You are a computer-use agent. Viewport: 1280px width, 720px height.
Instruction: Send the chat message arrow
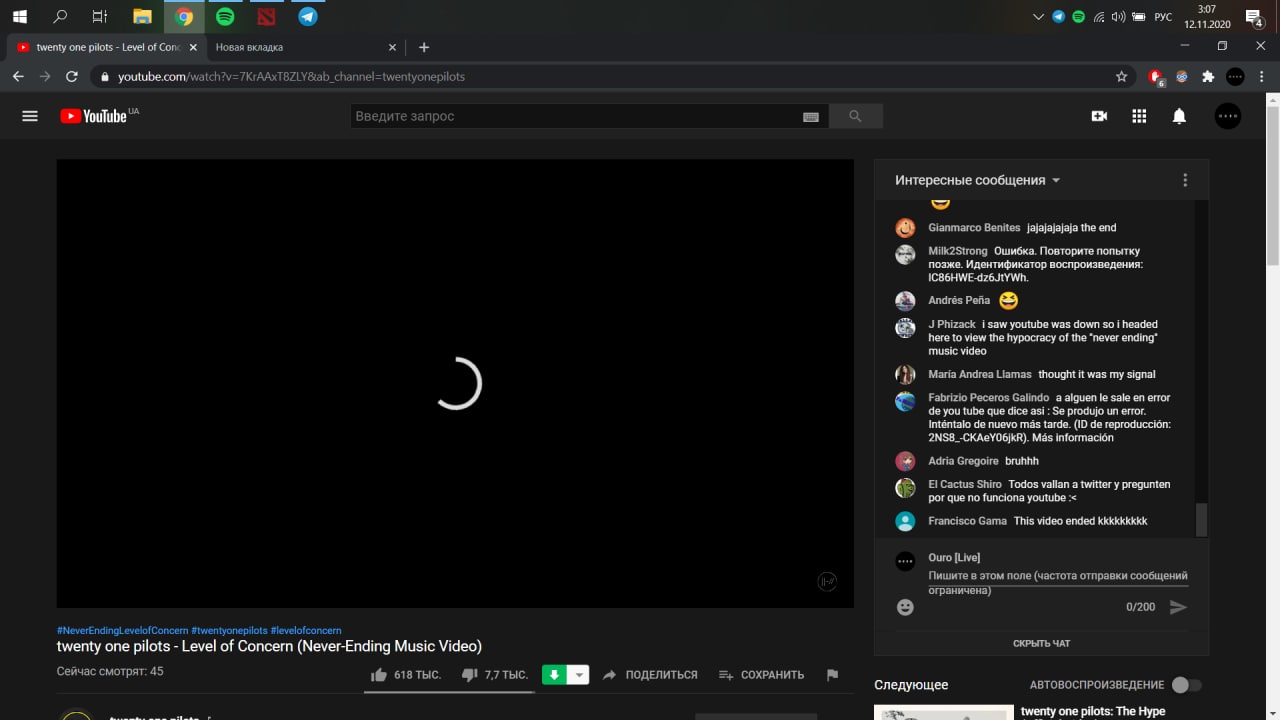pyautogui.click(x=1178, y=607)
